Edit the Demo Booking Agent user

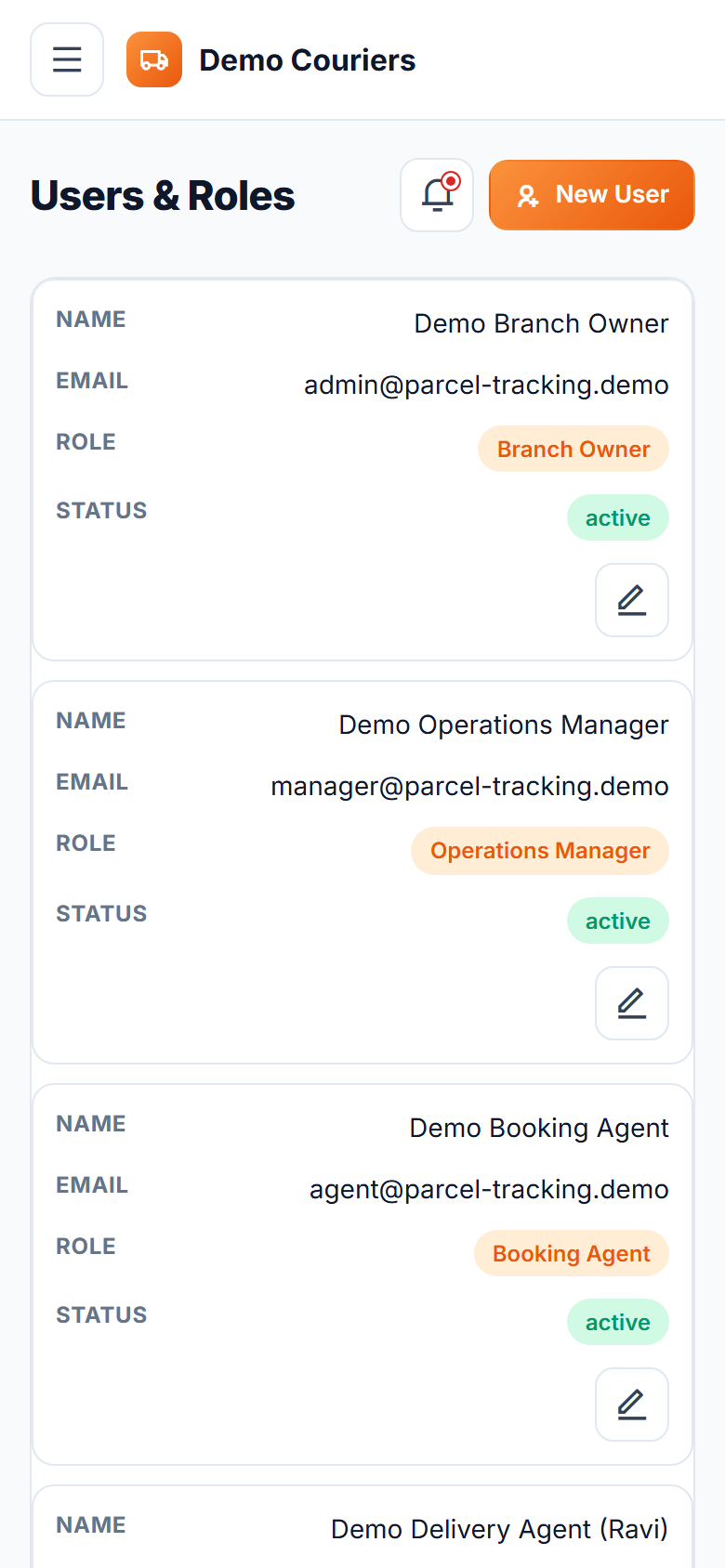[632, 1405]
